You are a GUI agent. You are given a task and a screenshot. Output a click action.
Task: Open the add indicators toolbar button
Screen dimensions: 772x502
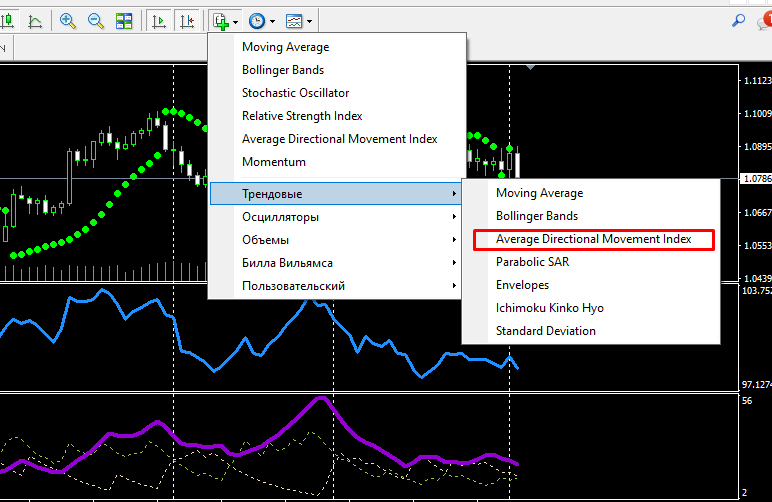(221, 21)
